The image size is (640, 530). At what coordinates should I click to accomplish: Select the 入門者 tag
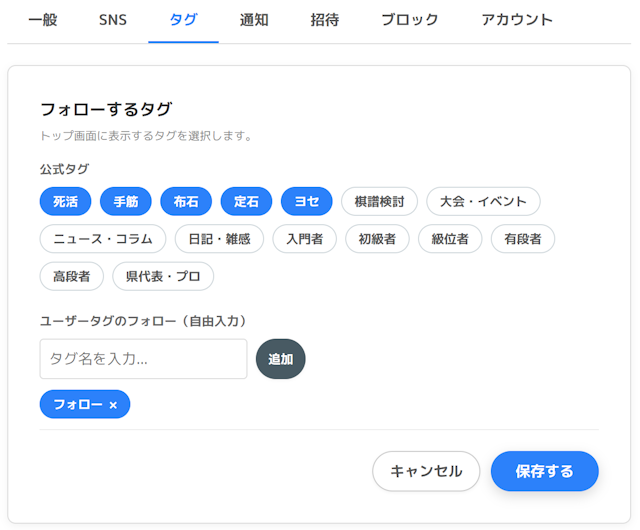pyautogui.click(x=304, y=239)
